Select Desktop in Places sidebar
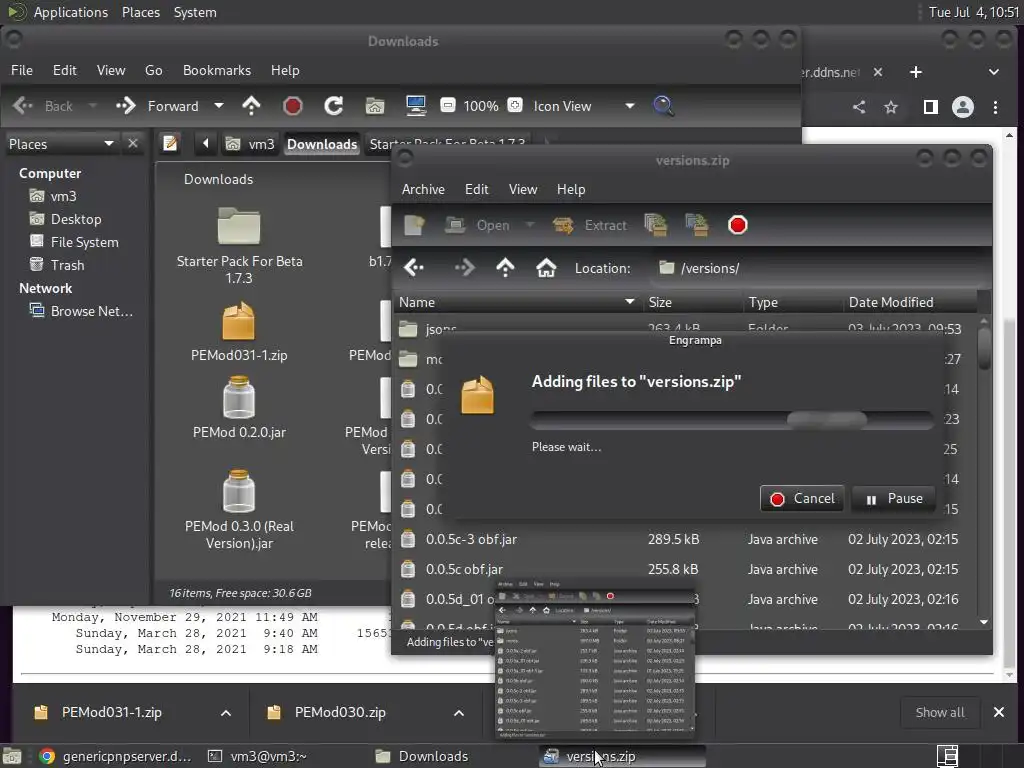This screenshot has width=1024, height=768. pos(65,219)
